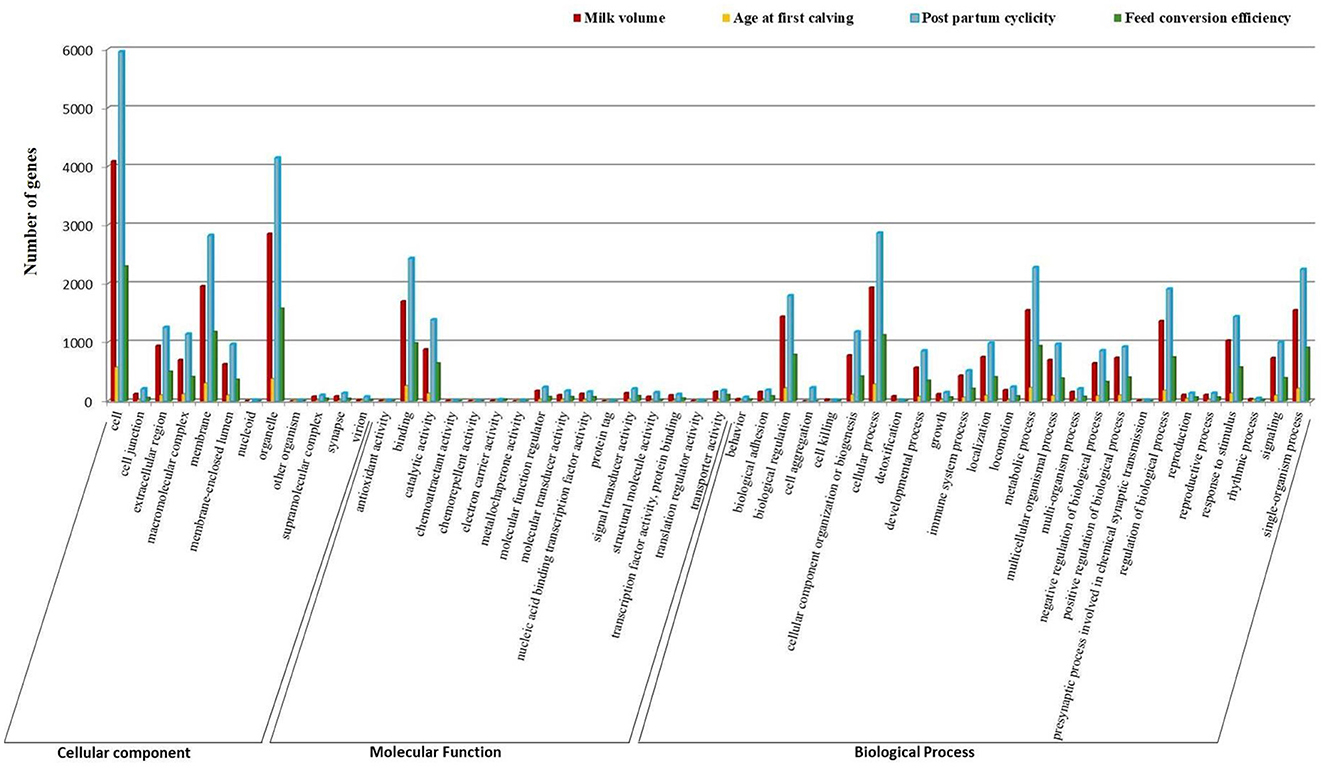The width and height of the screenshot is (1325, 768).
Task: Click the 'Molecular Function' group heading
Action: tap(435, 751)
